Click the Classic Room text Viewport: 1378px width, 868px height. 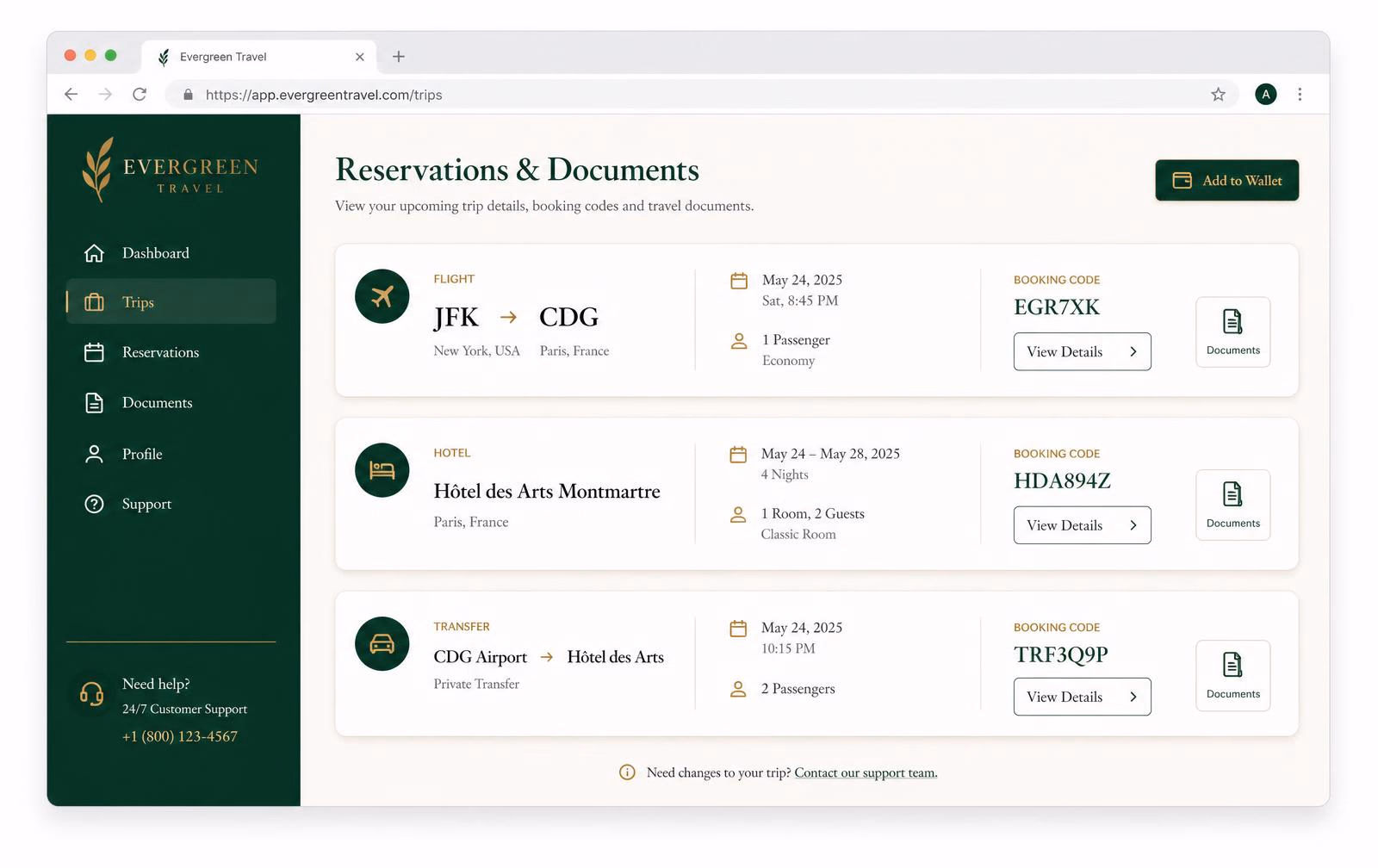798,534
